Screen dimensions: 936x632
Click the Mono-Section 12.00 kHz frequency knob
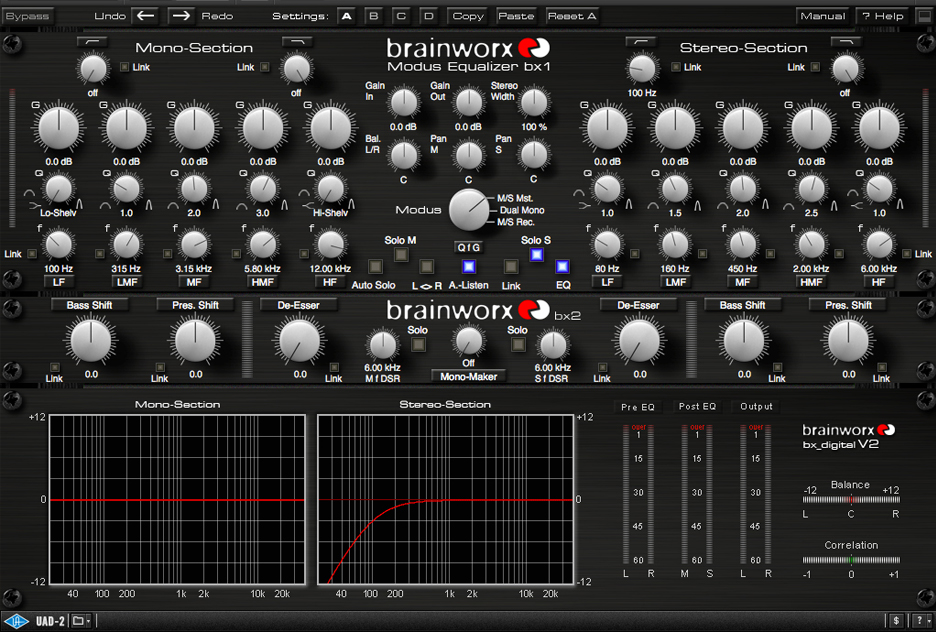point(330,245)
